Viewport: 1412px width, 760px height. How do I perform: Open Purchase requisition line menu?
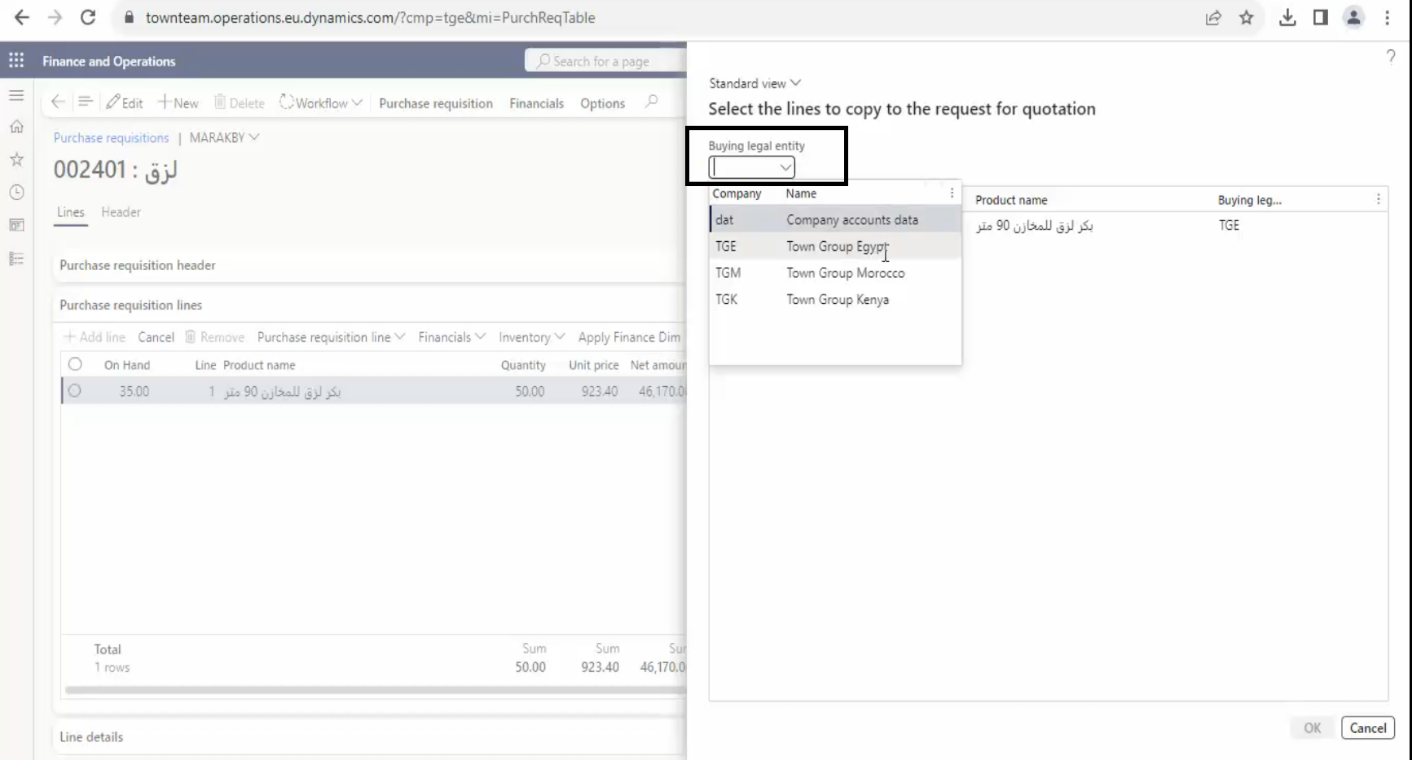tap(332, 337)
